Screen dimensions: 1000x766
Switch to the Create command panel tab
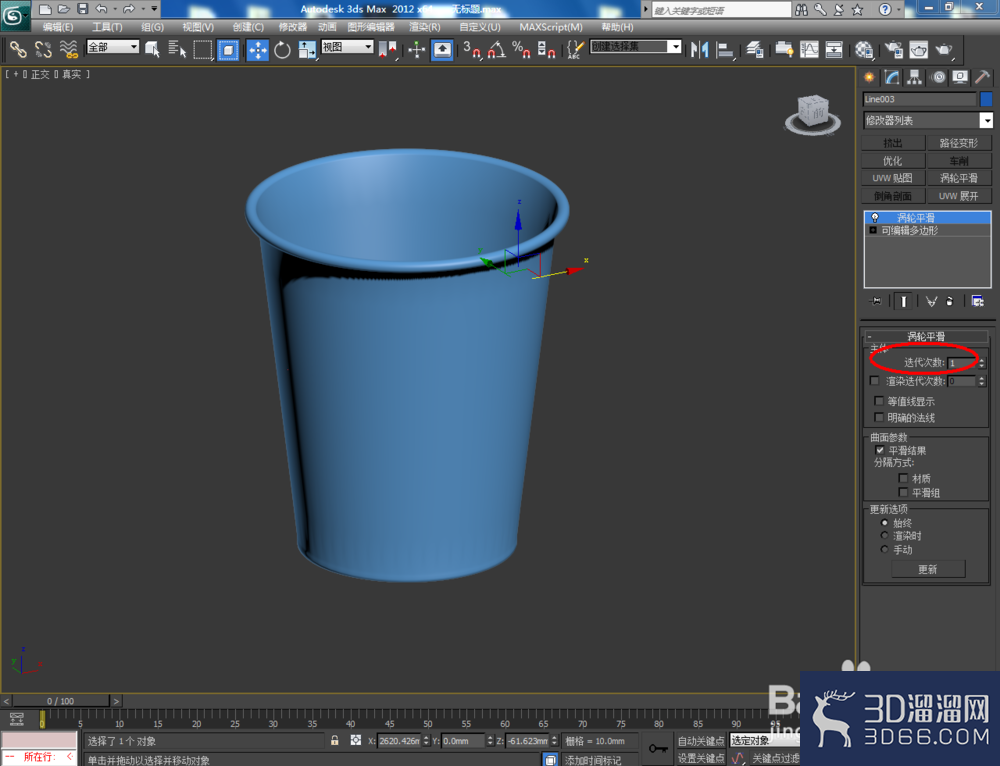[x=869, y=77]
